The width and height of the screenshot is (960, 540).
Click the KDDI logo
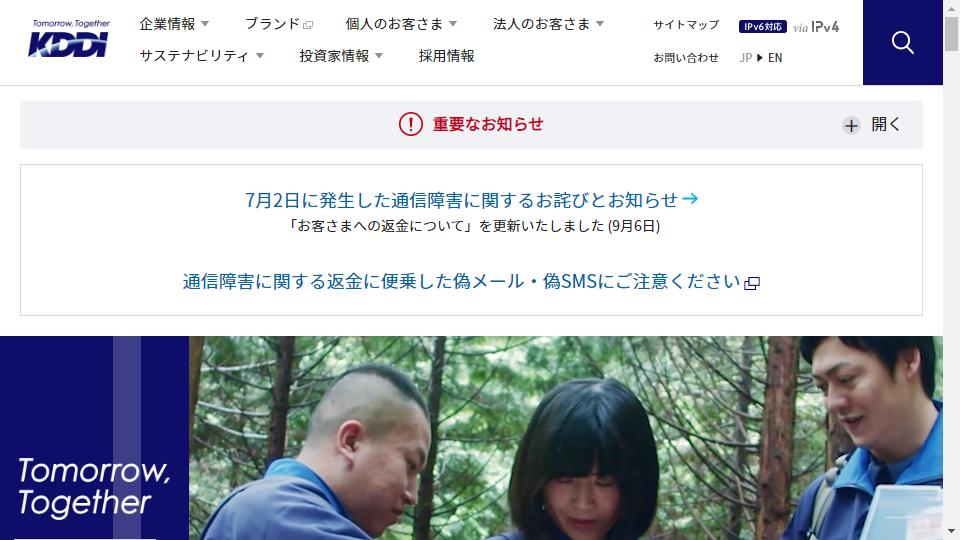pos(70,39)
